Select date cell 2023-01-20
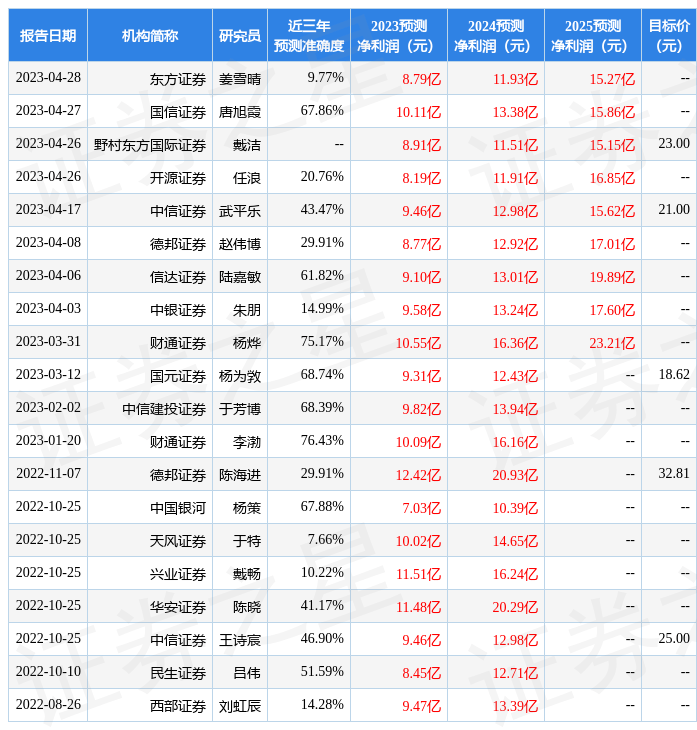The height and width of the screenshot is (730, 697). pos(48,441)
